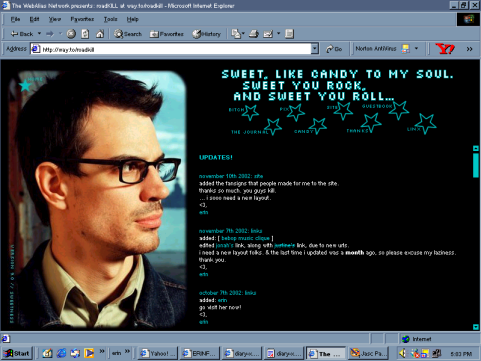The height and width of the screenshot is (361, 481).
Task: Click the Yahoo Y! toolbar logo
Action: tap(445, 49)
